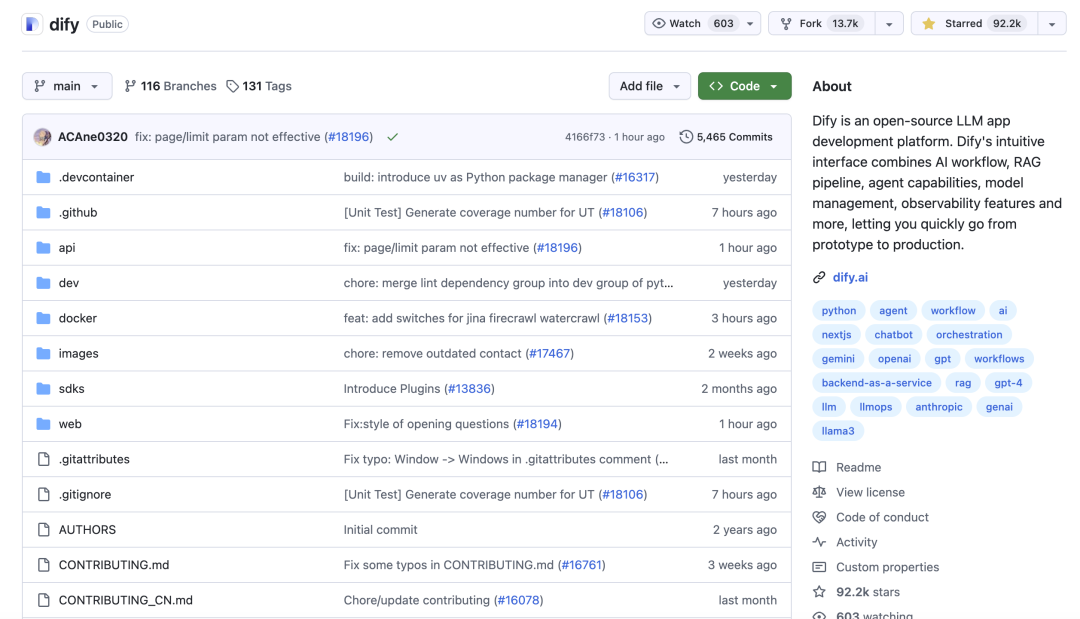This screenshot has width=1080, height=619.
Task: Select the backend-as-a-service topic tag
Action: point(876,383)
